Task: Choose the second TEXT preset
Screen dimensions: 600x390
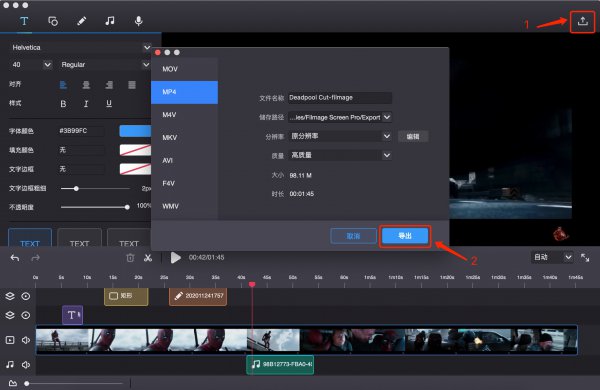Action: [x=80, y=238]
